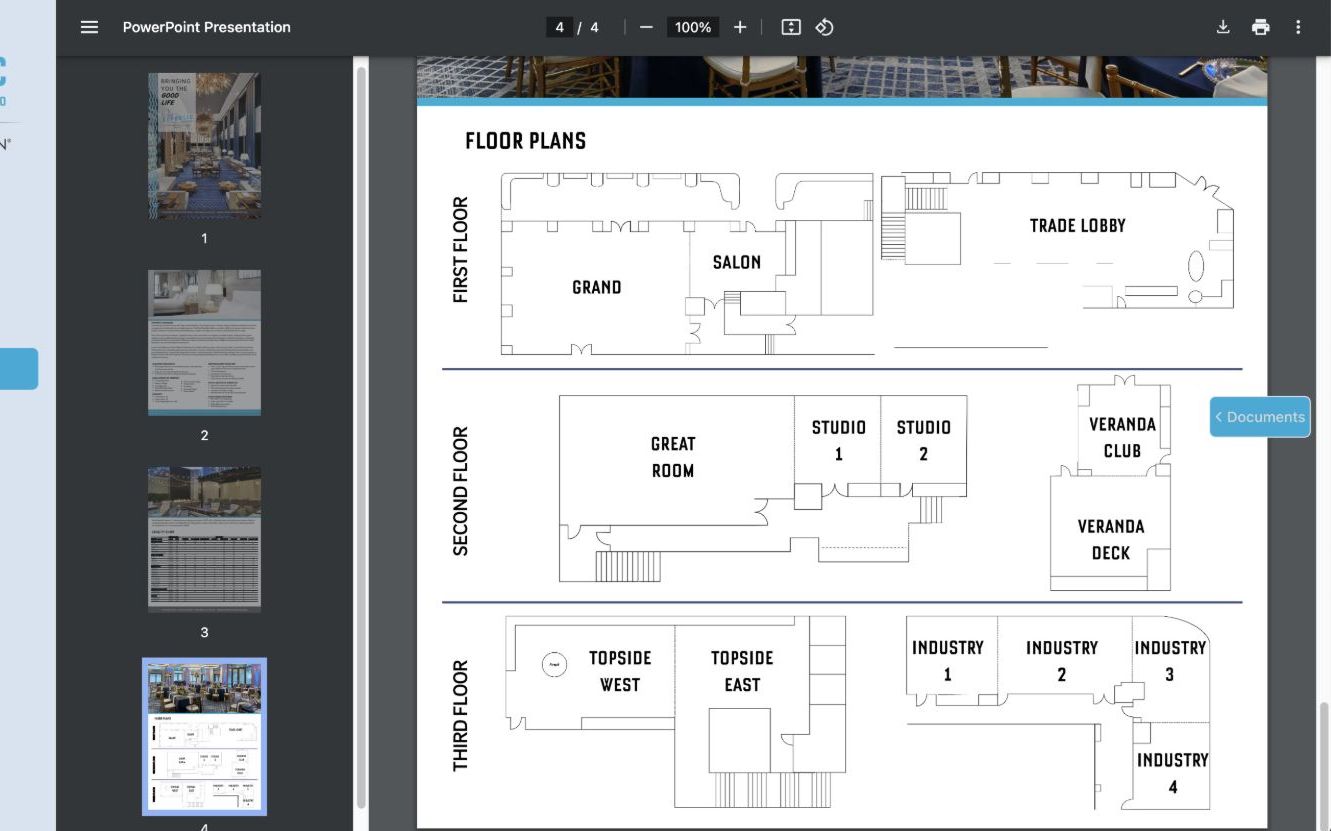Click the GREAT ROOM label

coord(673,457)
